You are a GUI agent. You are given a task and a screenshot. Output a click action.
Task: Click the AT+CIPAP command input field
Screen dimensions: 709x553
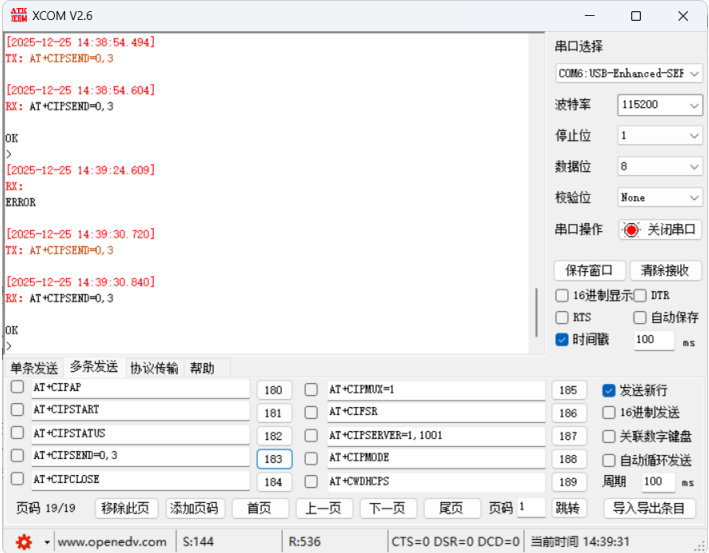click(140, 388)
